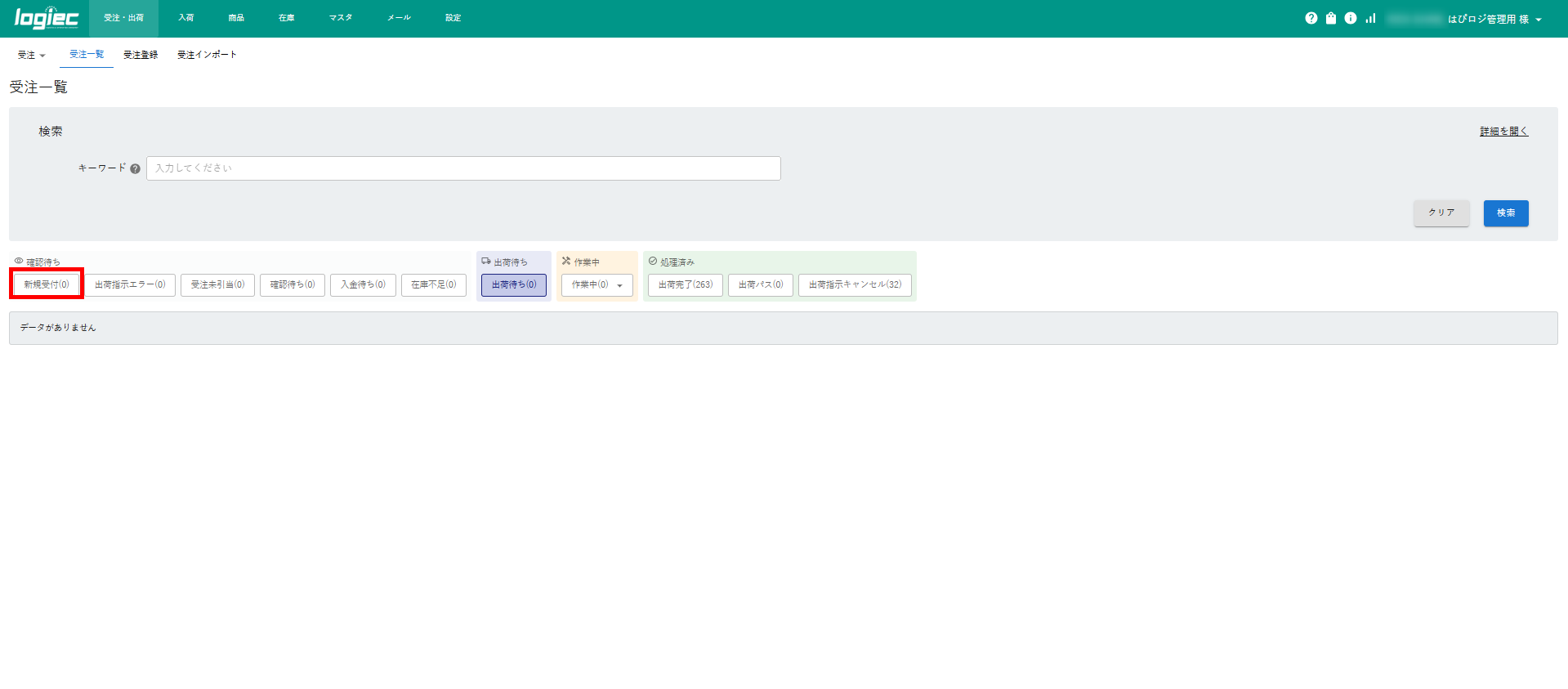Viewport: 1568px width, 689px height.
Task: Click the information icon in header
Action: (x=1351, y=18)
